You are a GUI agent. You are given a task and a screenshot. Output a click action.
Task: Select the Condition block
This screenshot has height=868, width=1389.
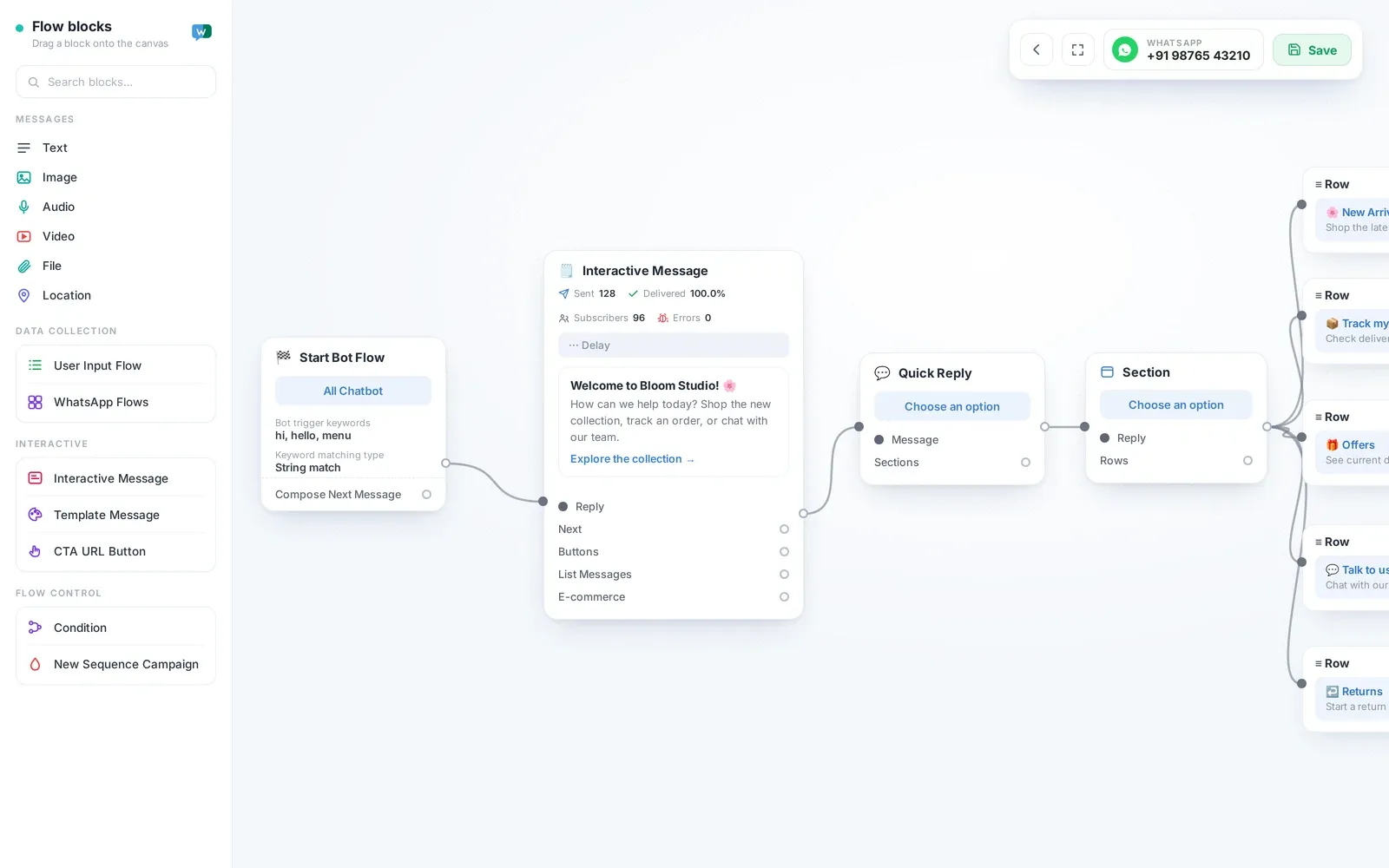[115, 628]
